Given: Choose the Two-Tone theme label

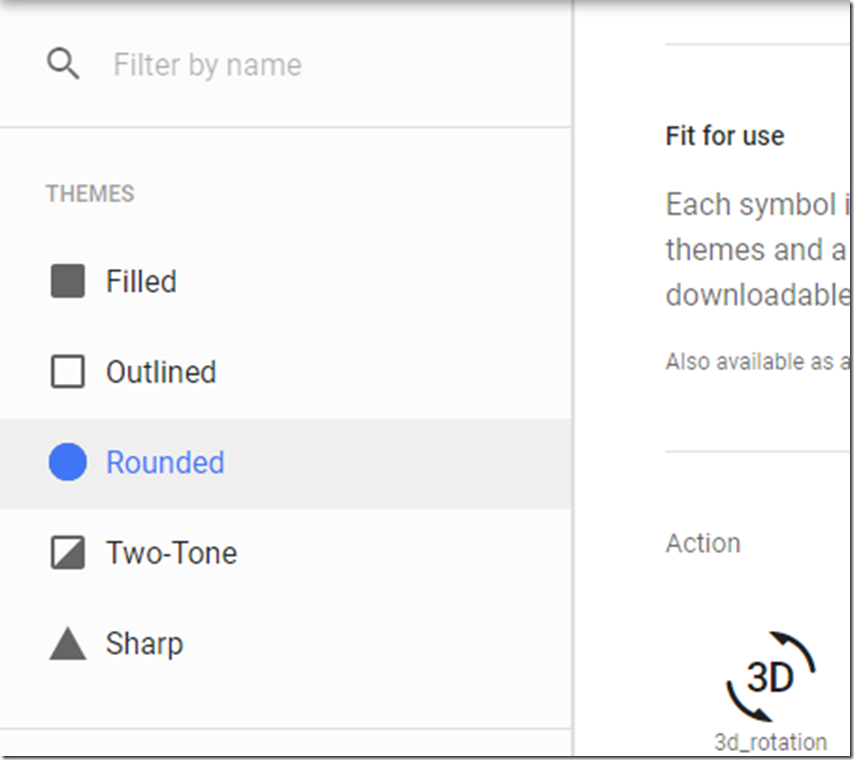Looking at the screenshot, I should click(x=172, y=553).
